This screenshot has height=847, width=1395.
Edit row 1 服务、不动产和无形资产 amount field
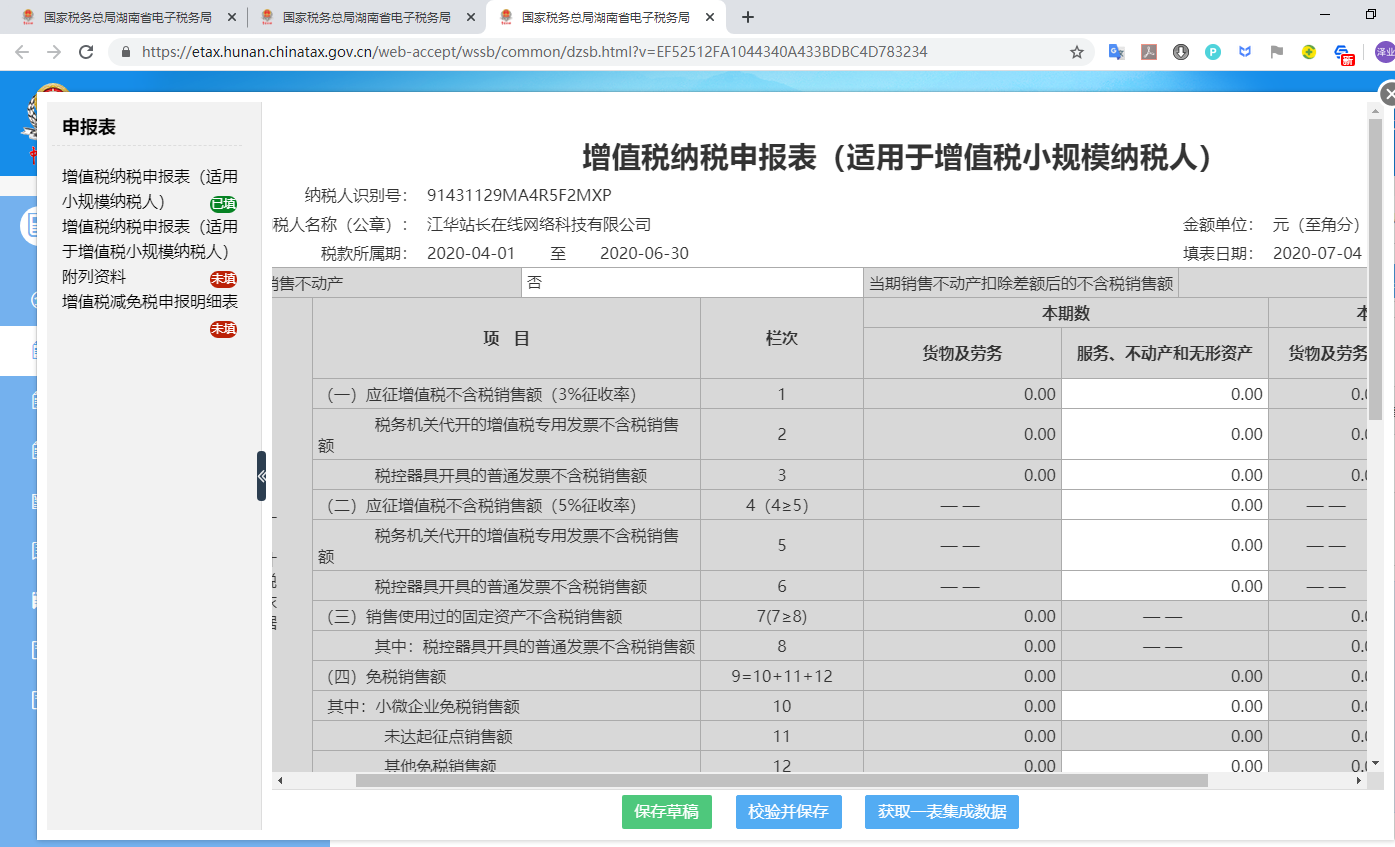click(x=1165, y=394)
